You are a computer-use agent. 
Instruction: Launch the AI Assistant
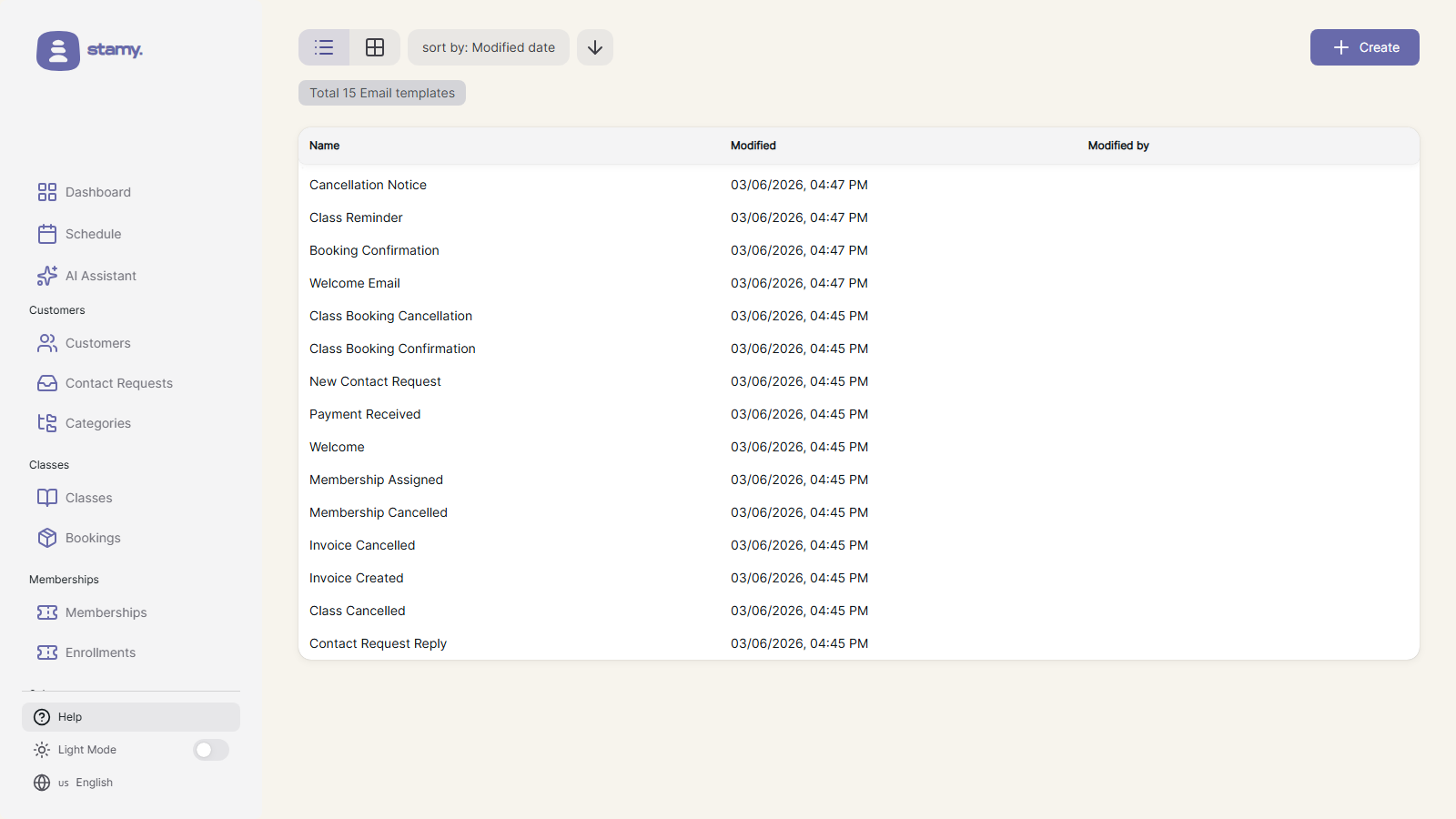(100, 276)
